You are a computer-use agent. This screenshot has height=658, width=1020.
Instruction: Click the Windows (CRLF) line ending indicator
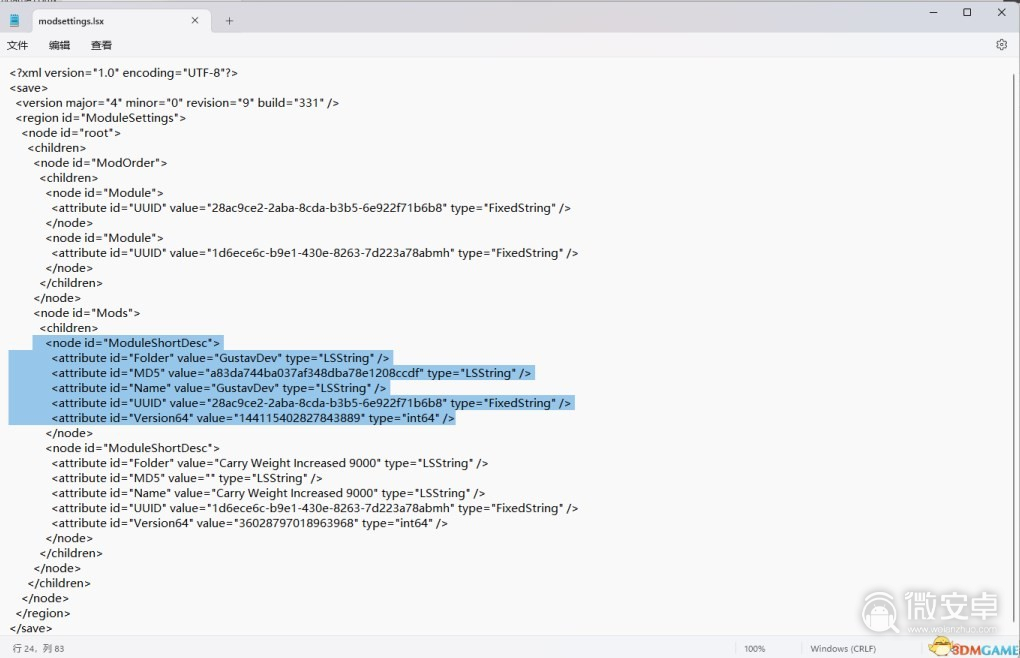[843, 649]
